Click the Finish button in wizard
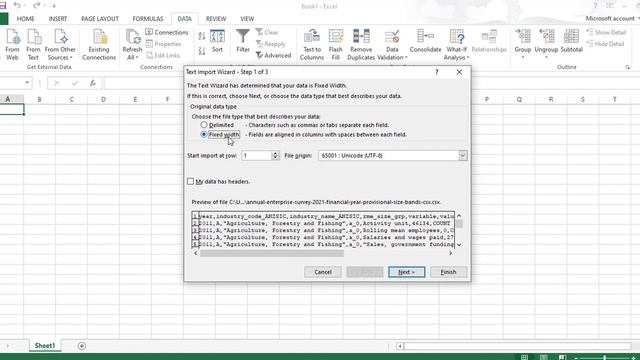This screenshot has width=640, height=360. pos(448,272)
